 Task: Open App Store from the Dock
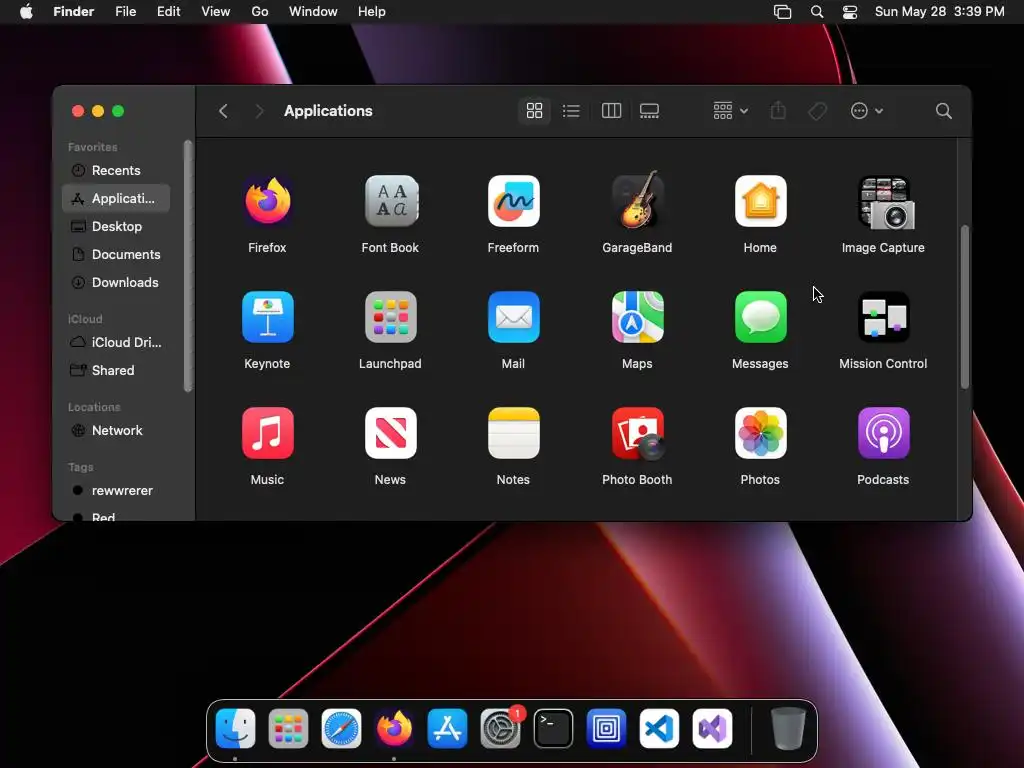(x=447, y=728)
